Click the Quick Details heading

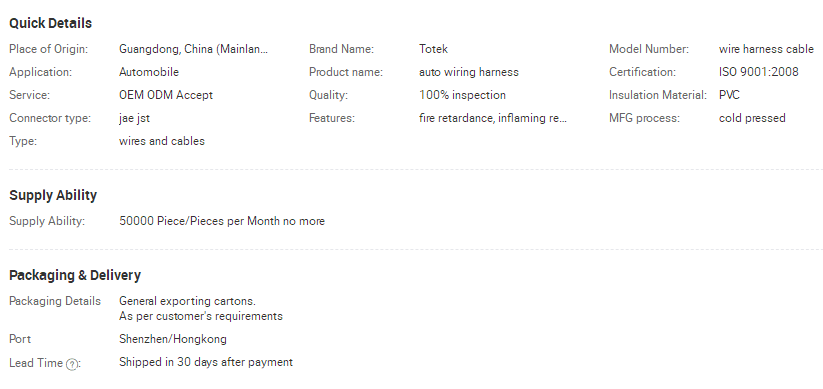[x=50, y=23]
